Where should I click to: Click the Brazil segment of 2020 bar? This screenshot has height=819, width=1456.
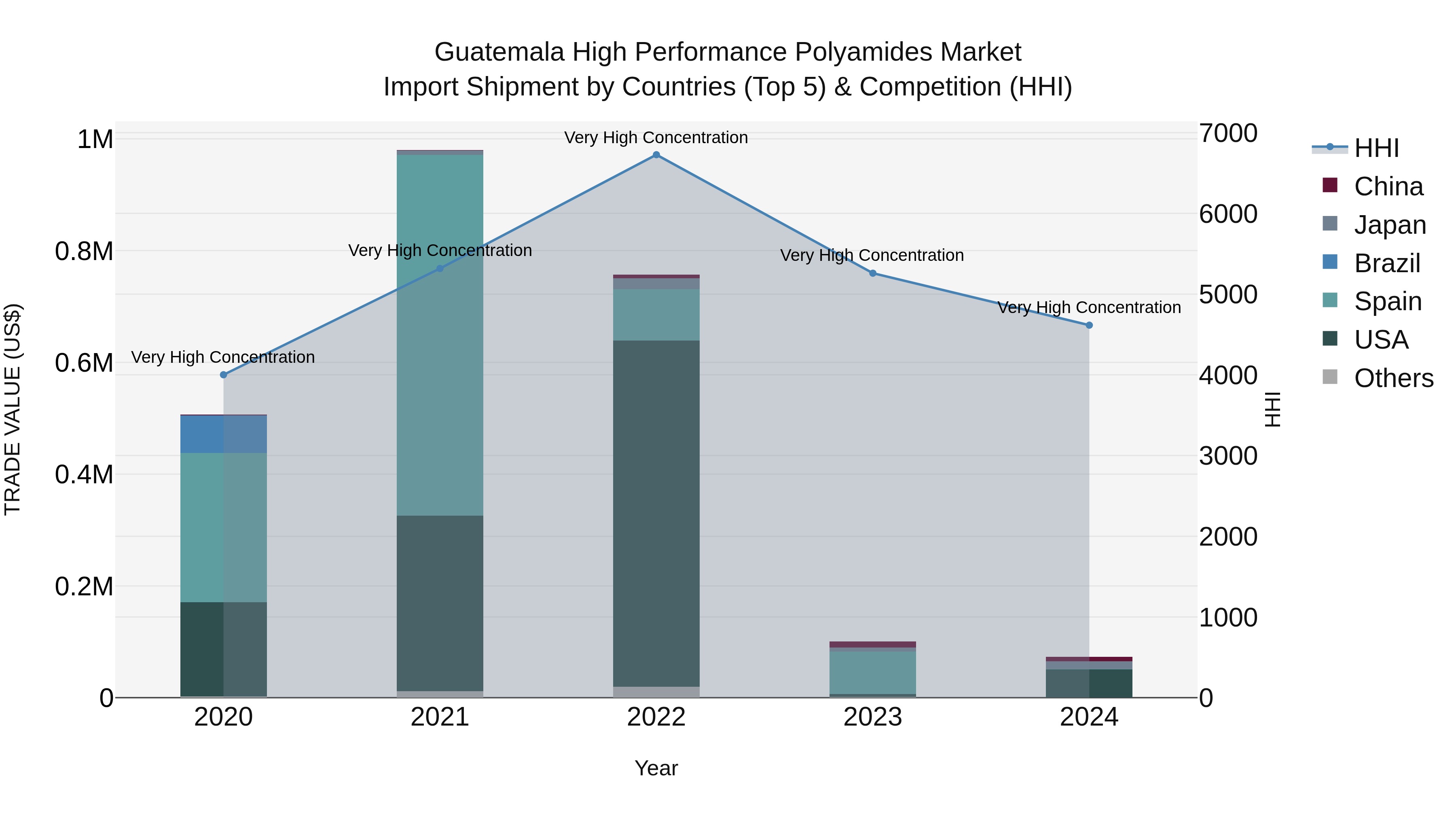pyautogui.click(x=223, y=434)
